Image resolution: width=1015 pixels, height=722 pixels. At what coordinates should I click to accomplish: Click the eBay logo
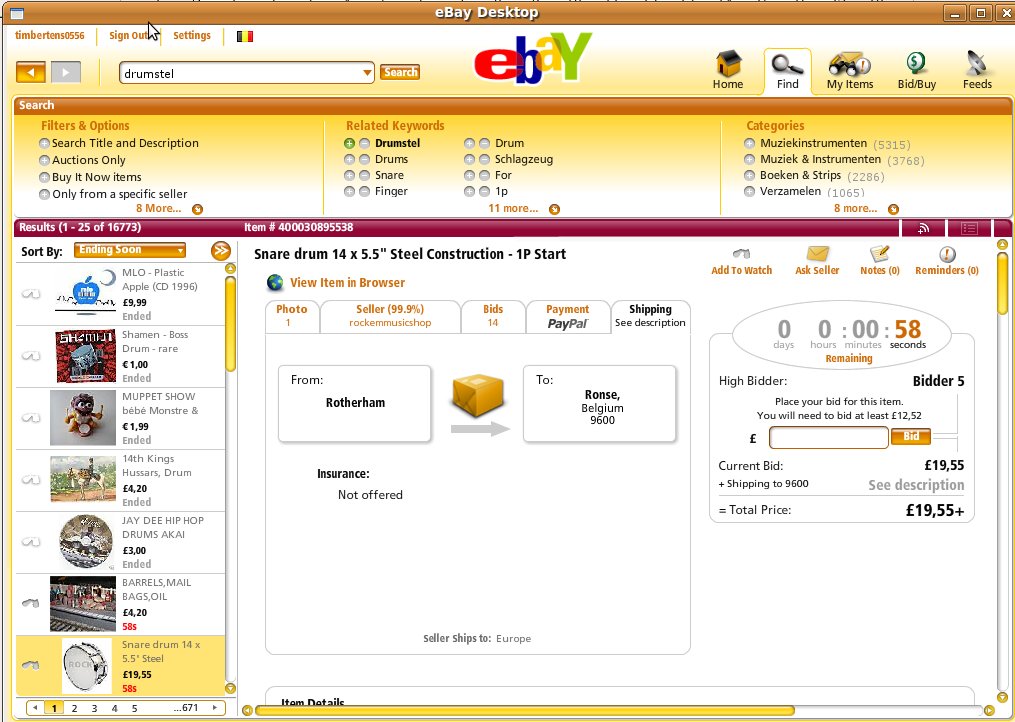(533, 58)
